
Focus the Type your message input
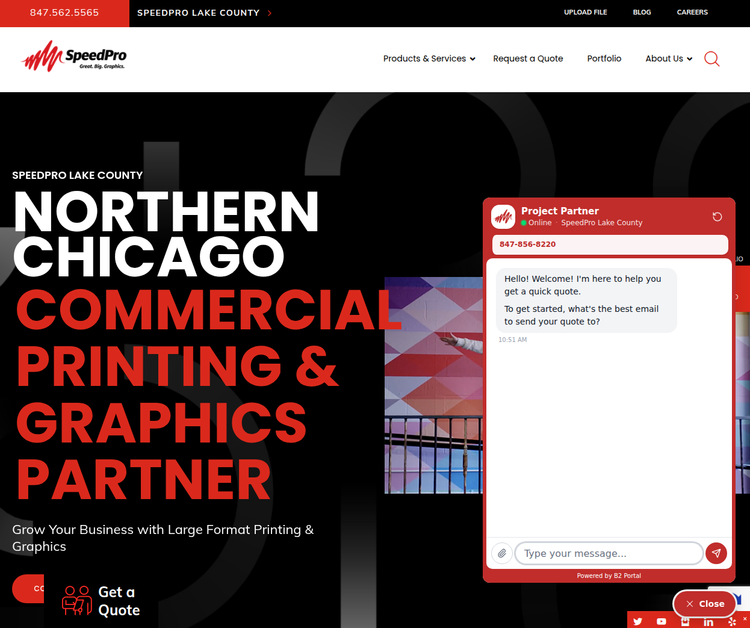click(608, 553)
